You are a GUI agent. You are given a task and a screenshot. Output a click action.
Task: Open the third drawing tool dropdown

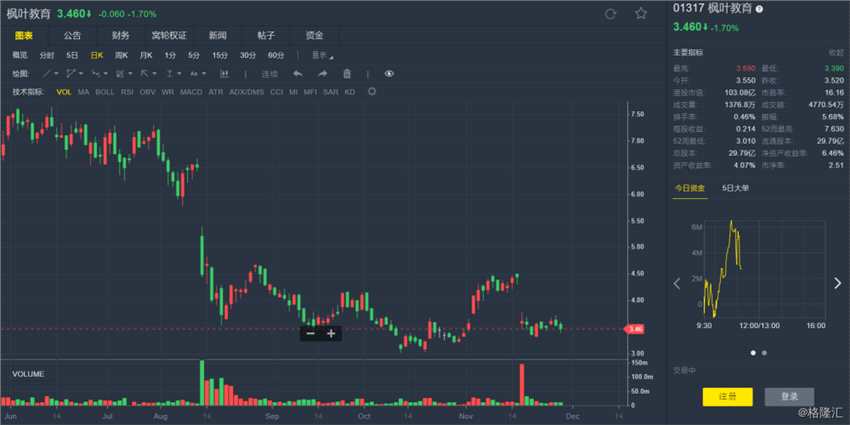[x=105, y=74]
